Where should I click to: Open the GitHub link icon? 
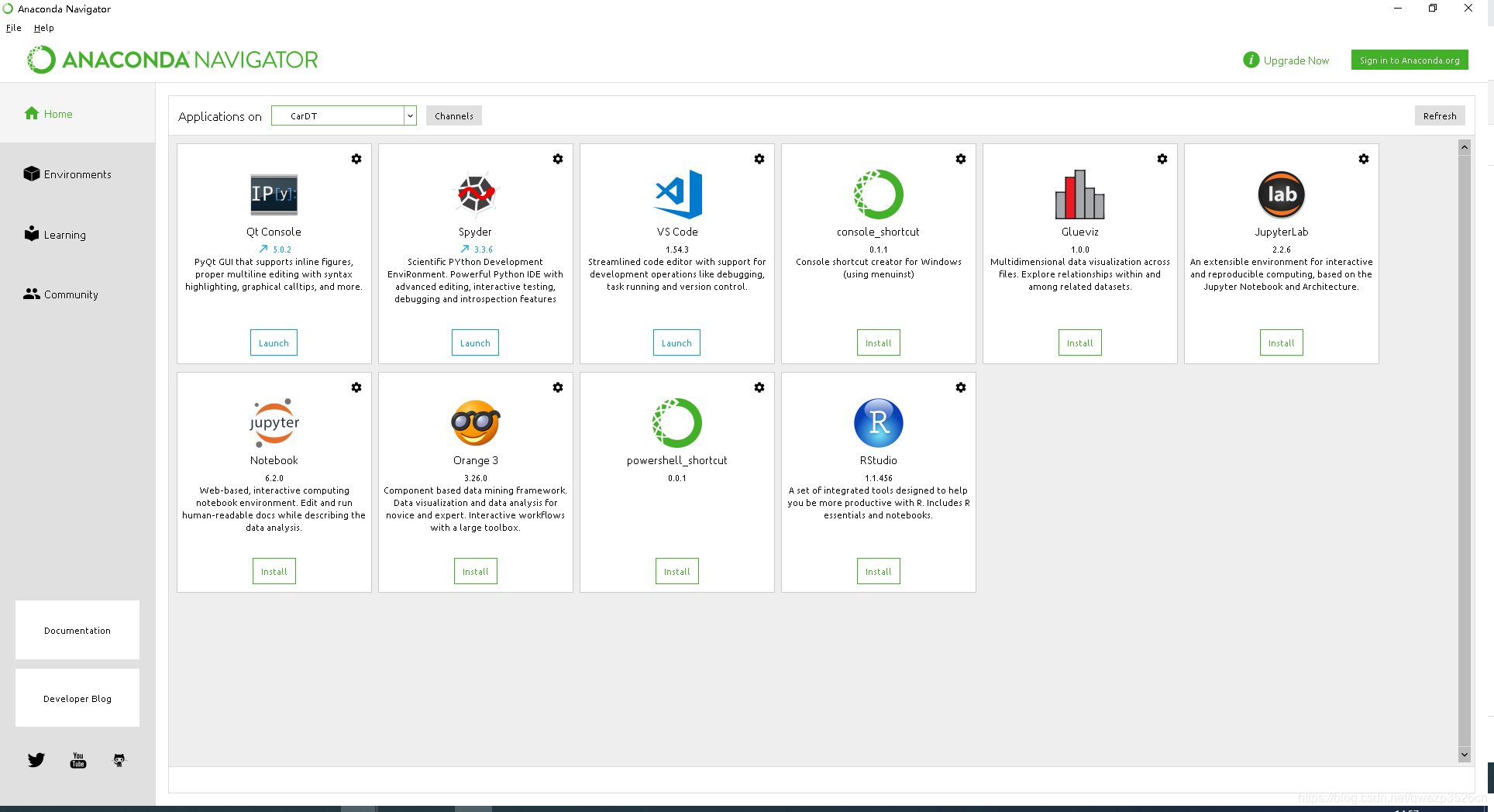119,760
